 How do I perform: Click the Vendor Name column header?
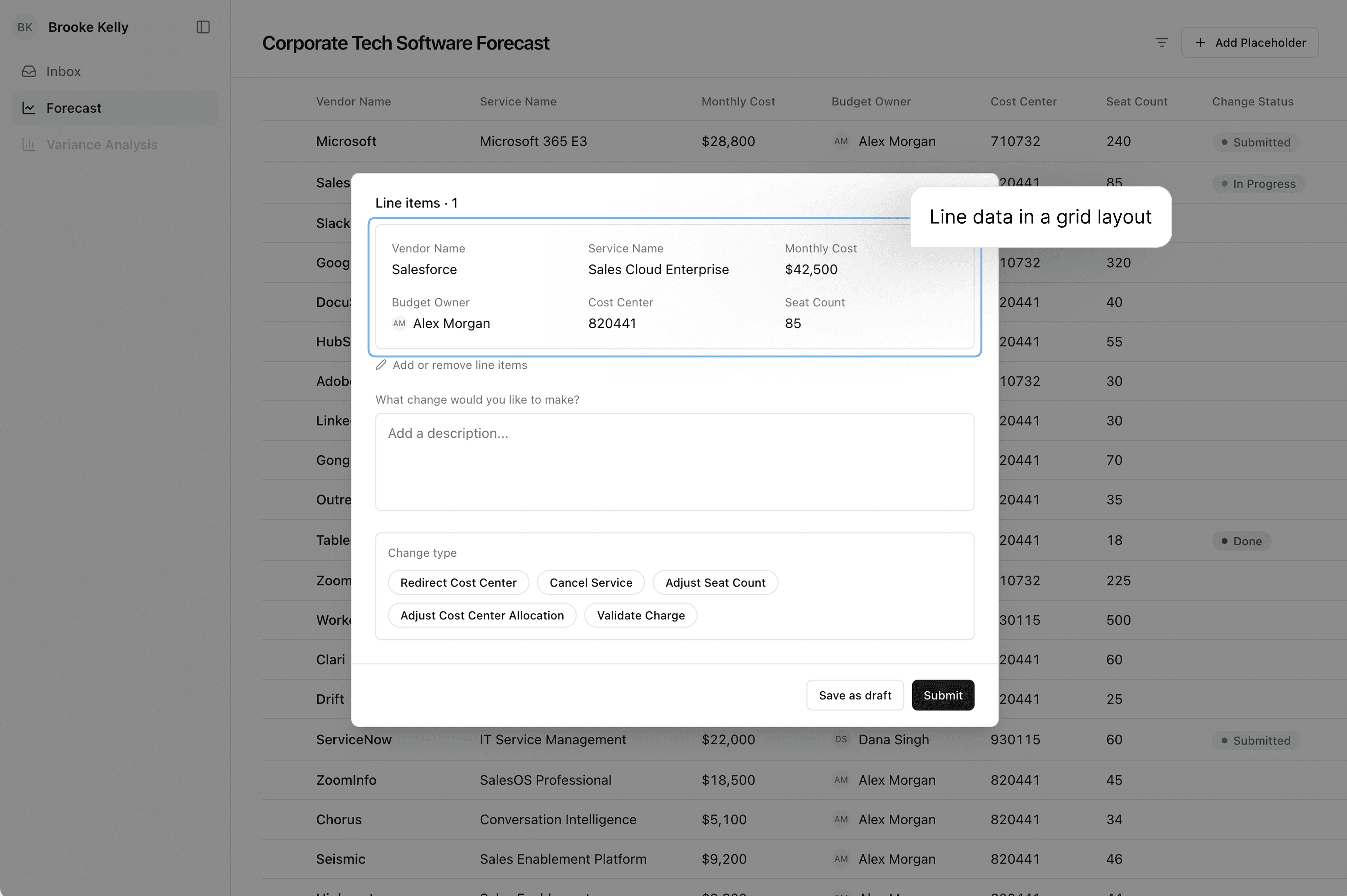pyautogui.click(x=354, y=102)
